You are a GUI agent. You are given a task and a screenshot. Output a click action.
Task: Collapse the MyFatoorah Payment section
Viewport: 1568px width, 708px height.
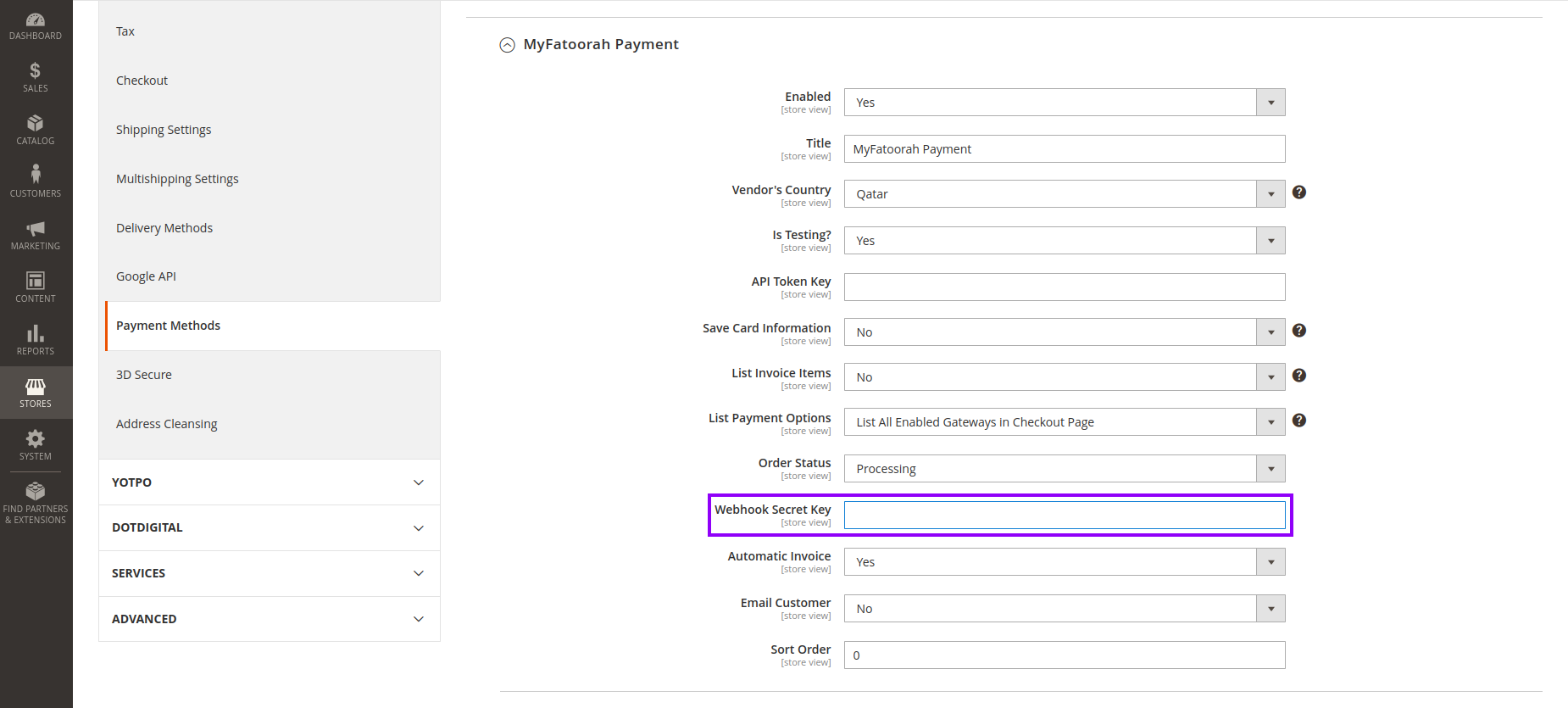tap(508, 45)
